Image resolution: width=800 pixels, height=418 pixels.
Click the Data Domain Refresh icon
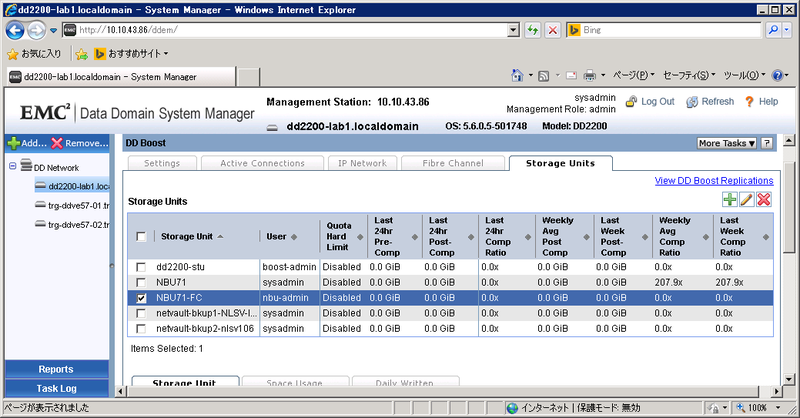[692, 102]
